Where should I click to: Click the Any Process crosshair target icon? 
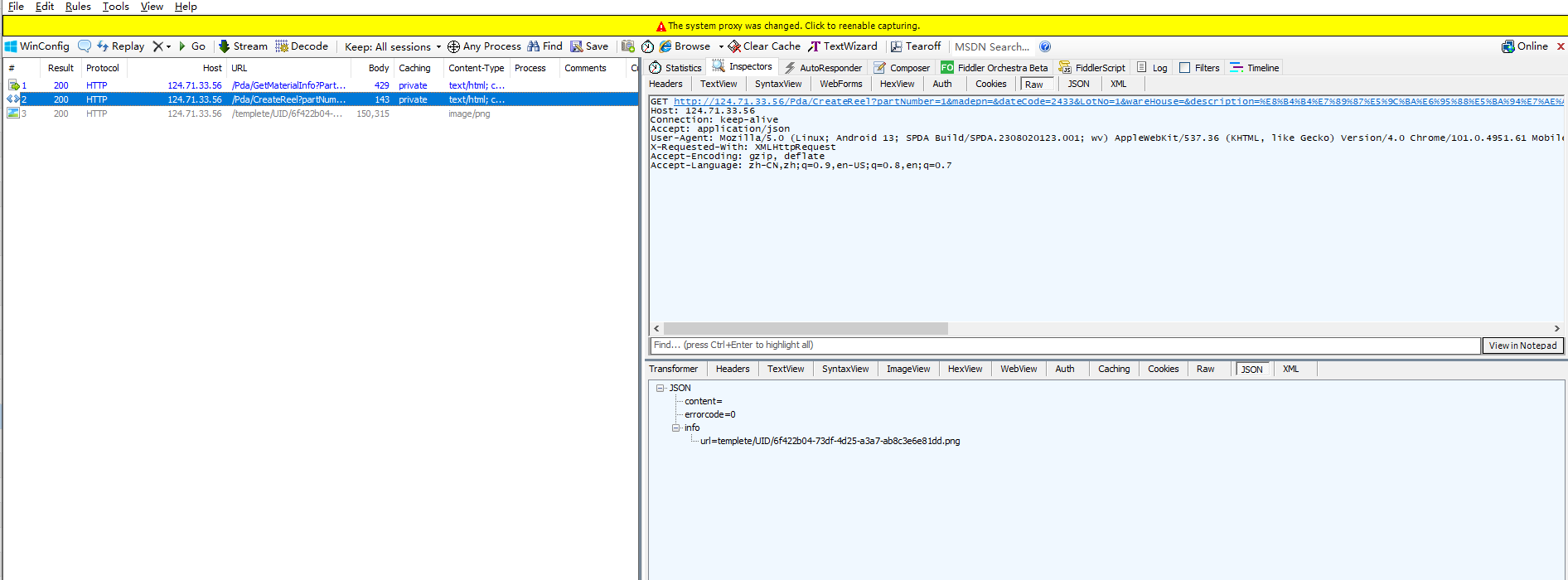point(453,46)
